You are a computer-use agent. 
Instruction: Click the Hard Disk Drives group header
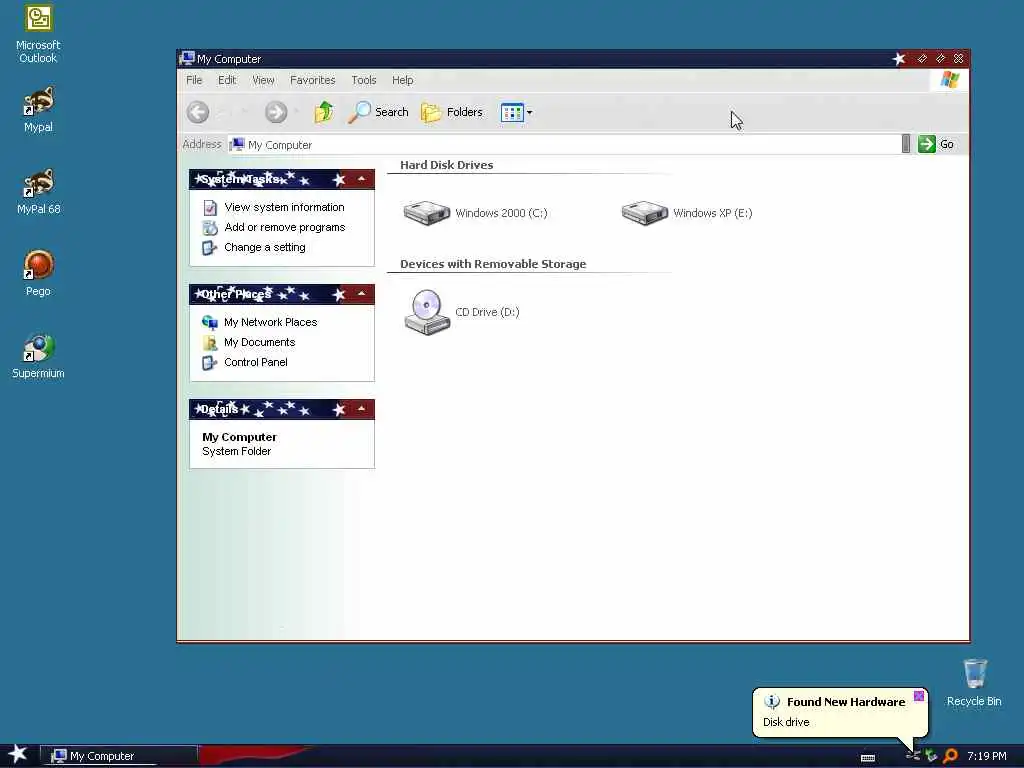coord(447,165)
